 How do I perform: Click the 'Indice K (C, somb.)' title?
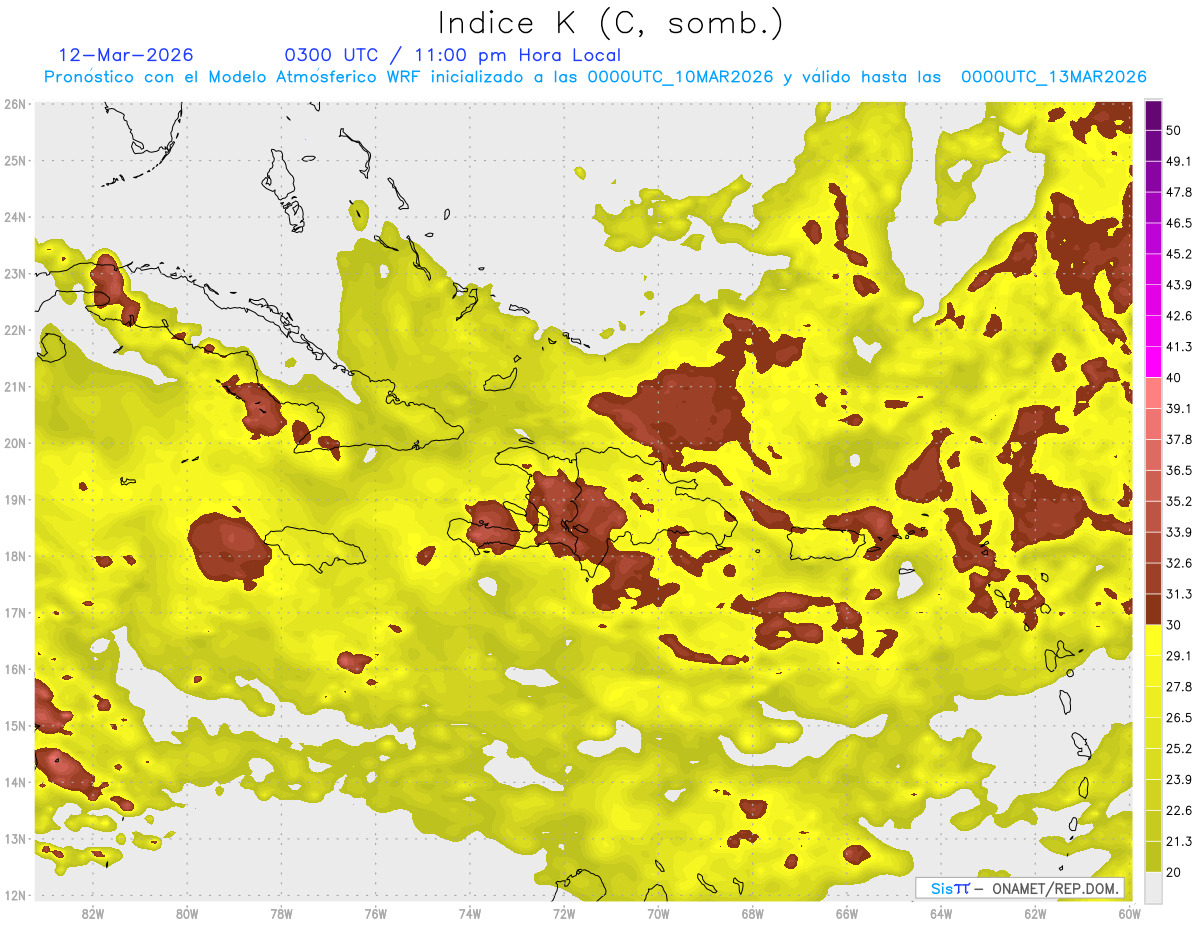tap(611, 23)
